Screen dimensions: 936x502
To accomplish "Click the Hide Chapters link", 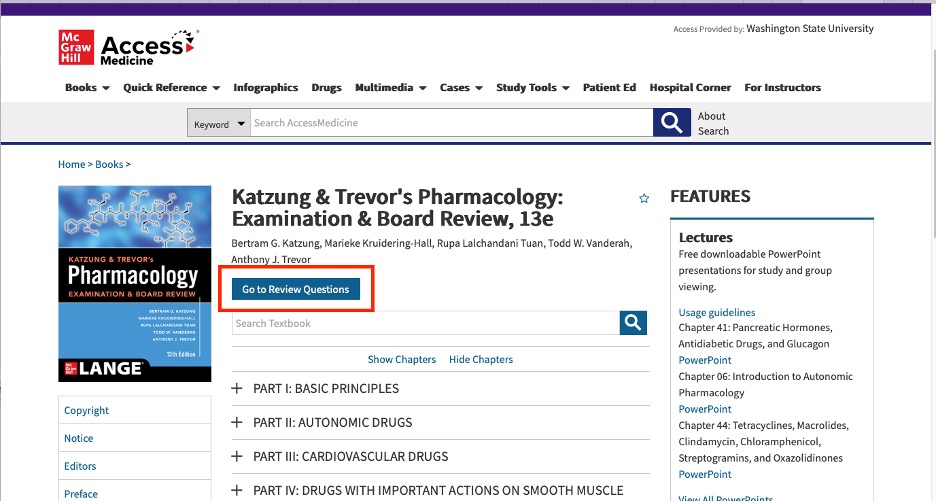I will [x=481, y=359].
